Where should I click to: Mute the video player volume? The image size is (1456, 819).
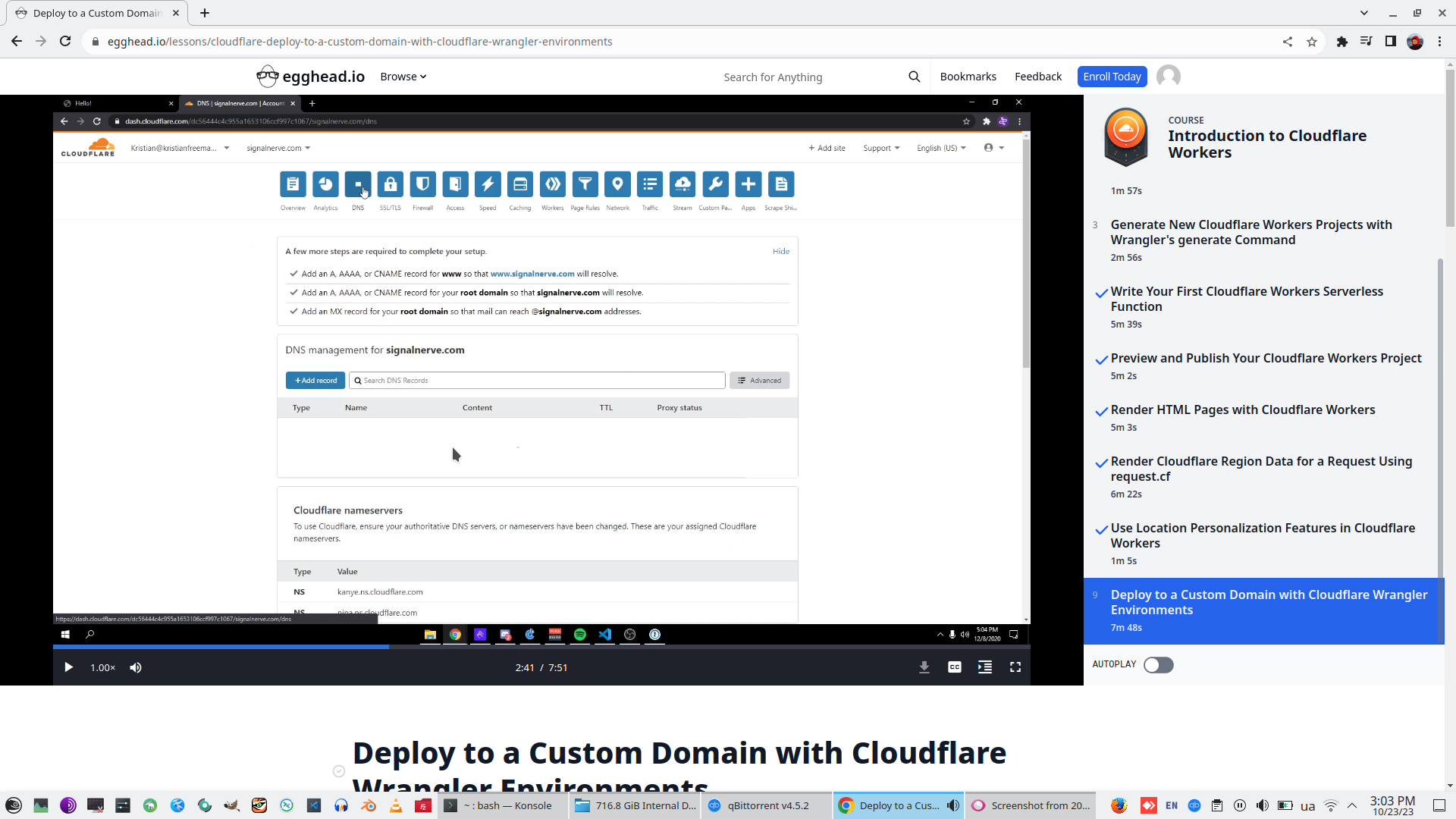point(136,667)
